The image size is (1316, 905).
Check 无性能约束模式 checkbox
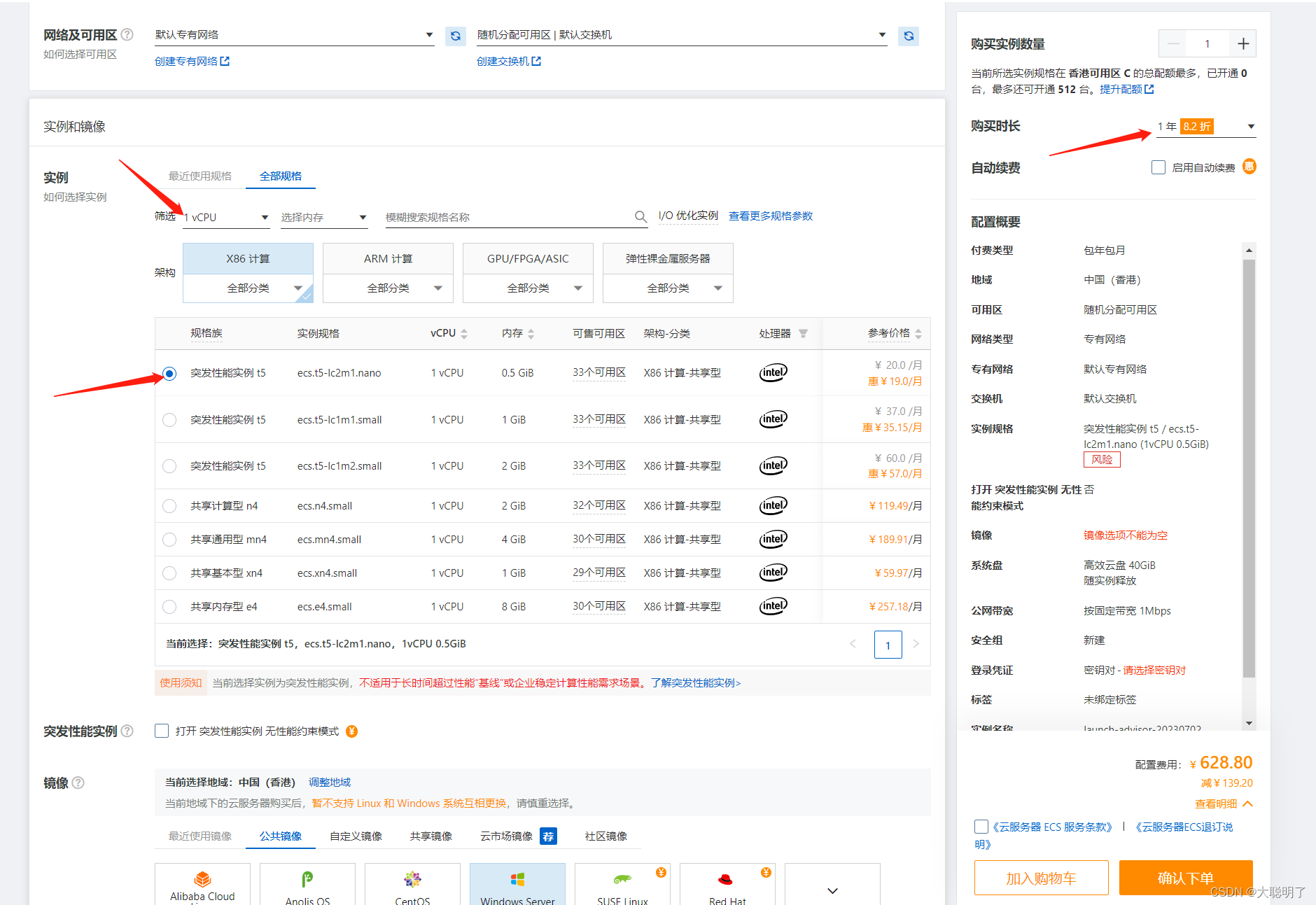click(x=162, y=731)
